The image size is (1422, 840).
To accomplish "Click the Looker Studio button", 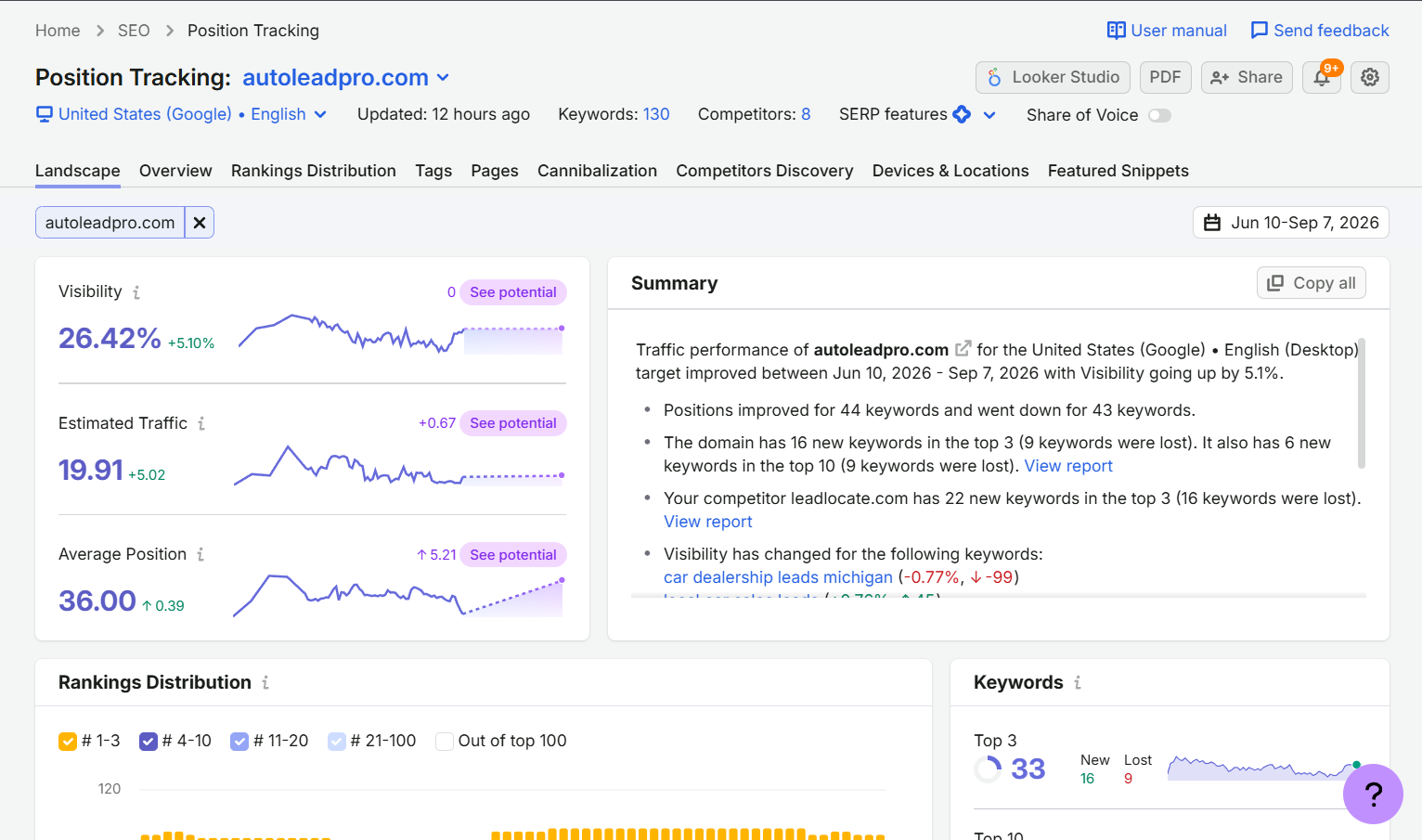I will coord(1053,78).
